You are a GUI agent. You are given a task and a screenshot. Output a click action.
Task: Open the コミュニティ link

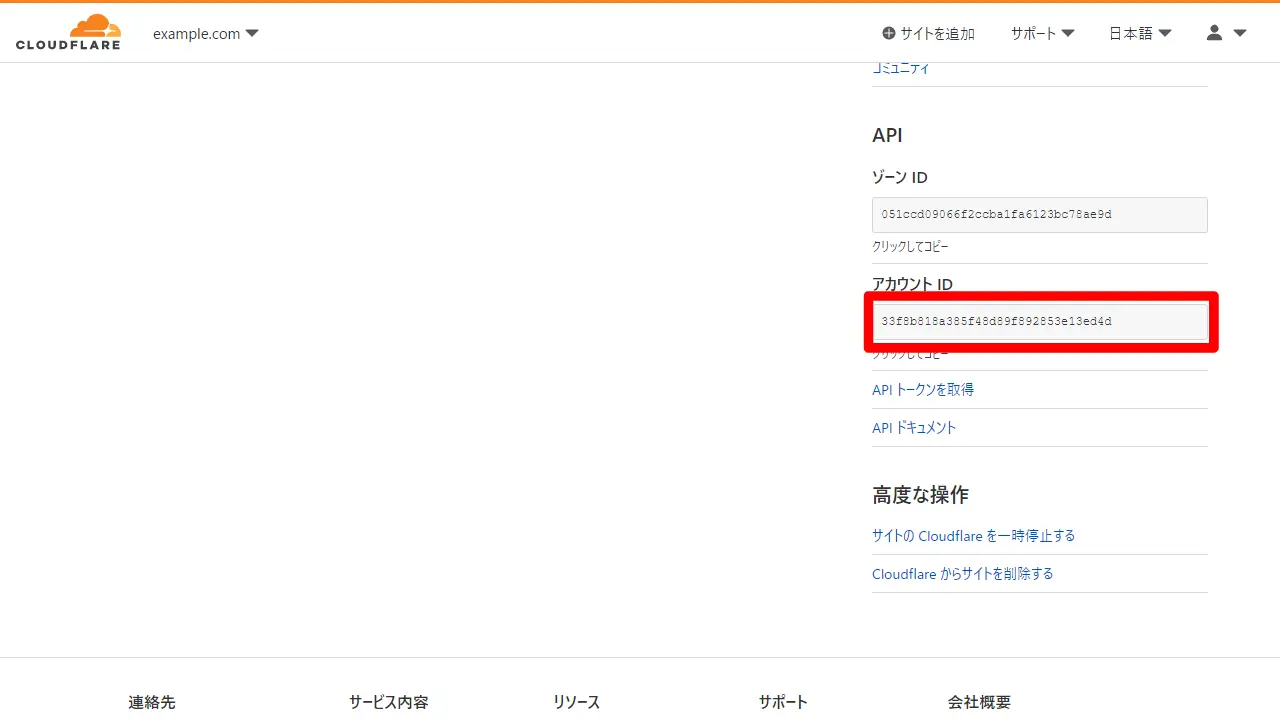coord(901,68)
